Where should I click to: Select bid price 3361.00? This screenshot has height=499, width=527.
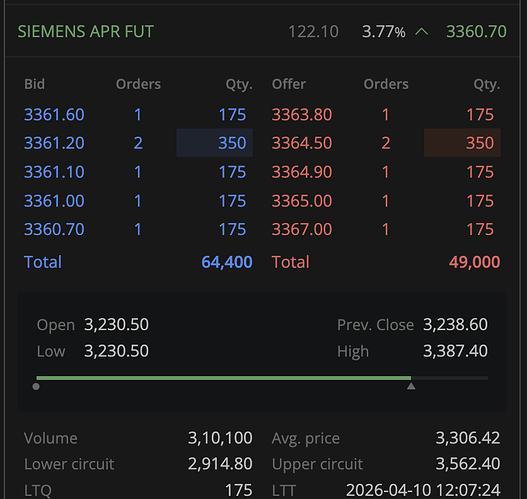[x=54, y=201]
